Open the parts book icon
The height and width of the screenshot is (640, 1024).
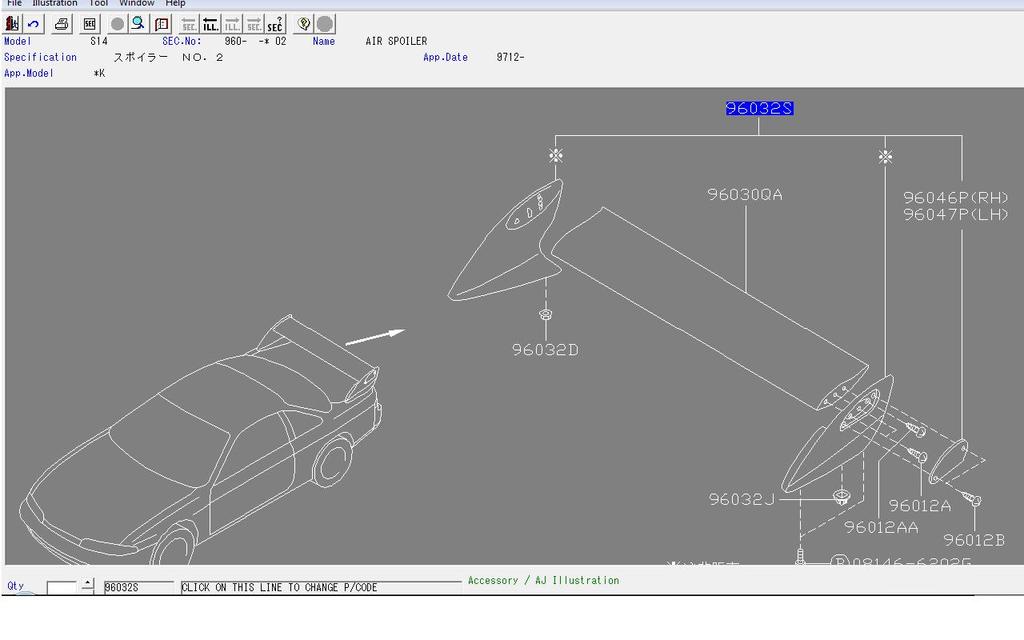pyautogui.click(x=161, y=24)
